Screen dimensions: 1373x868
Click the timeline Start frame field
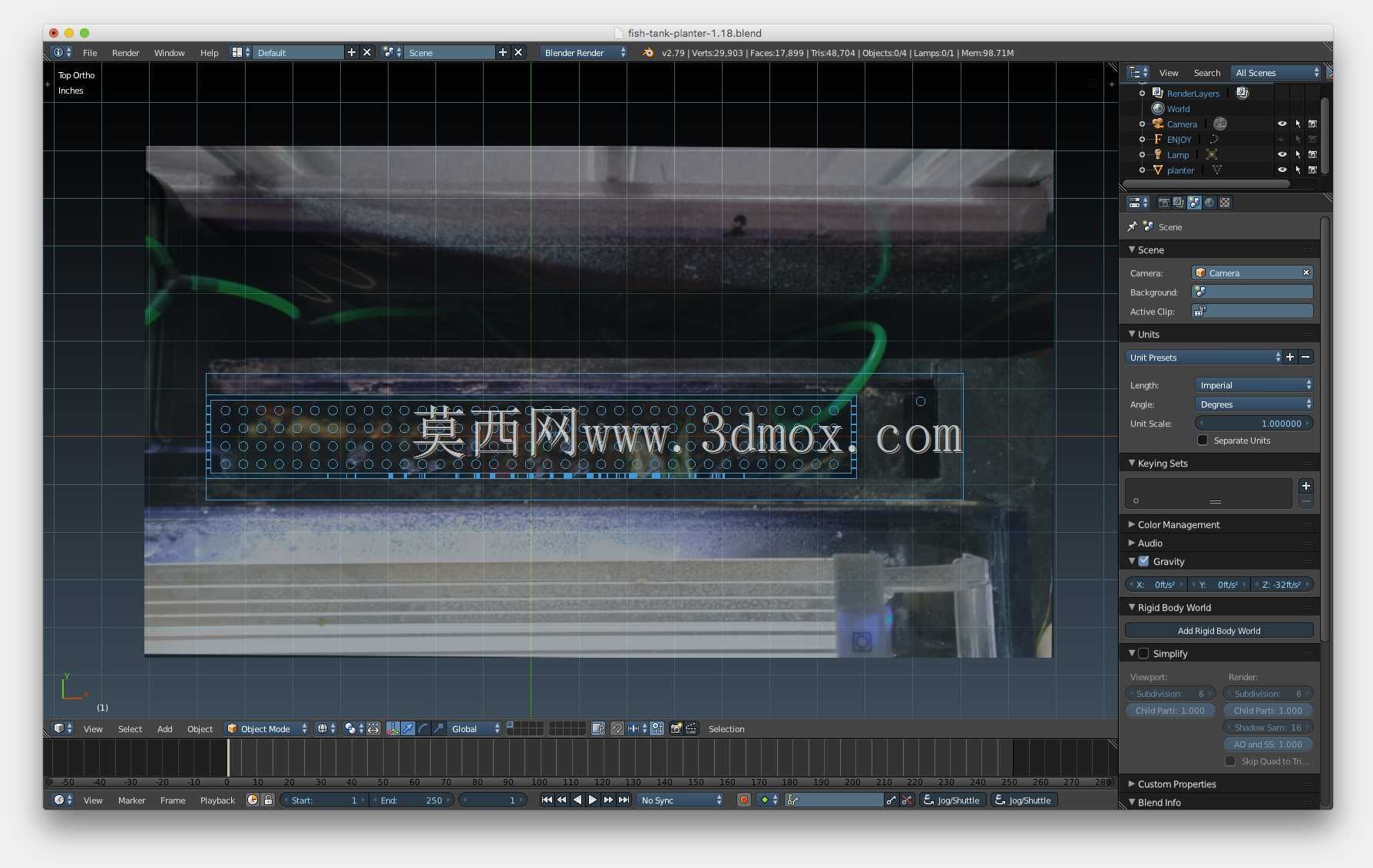click(x=323, y=800)
